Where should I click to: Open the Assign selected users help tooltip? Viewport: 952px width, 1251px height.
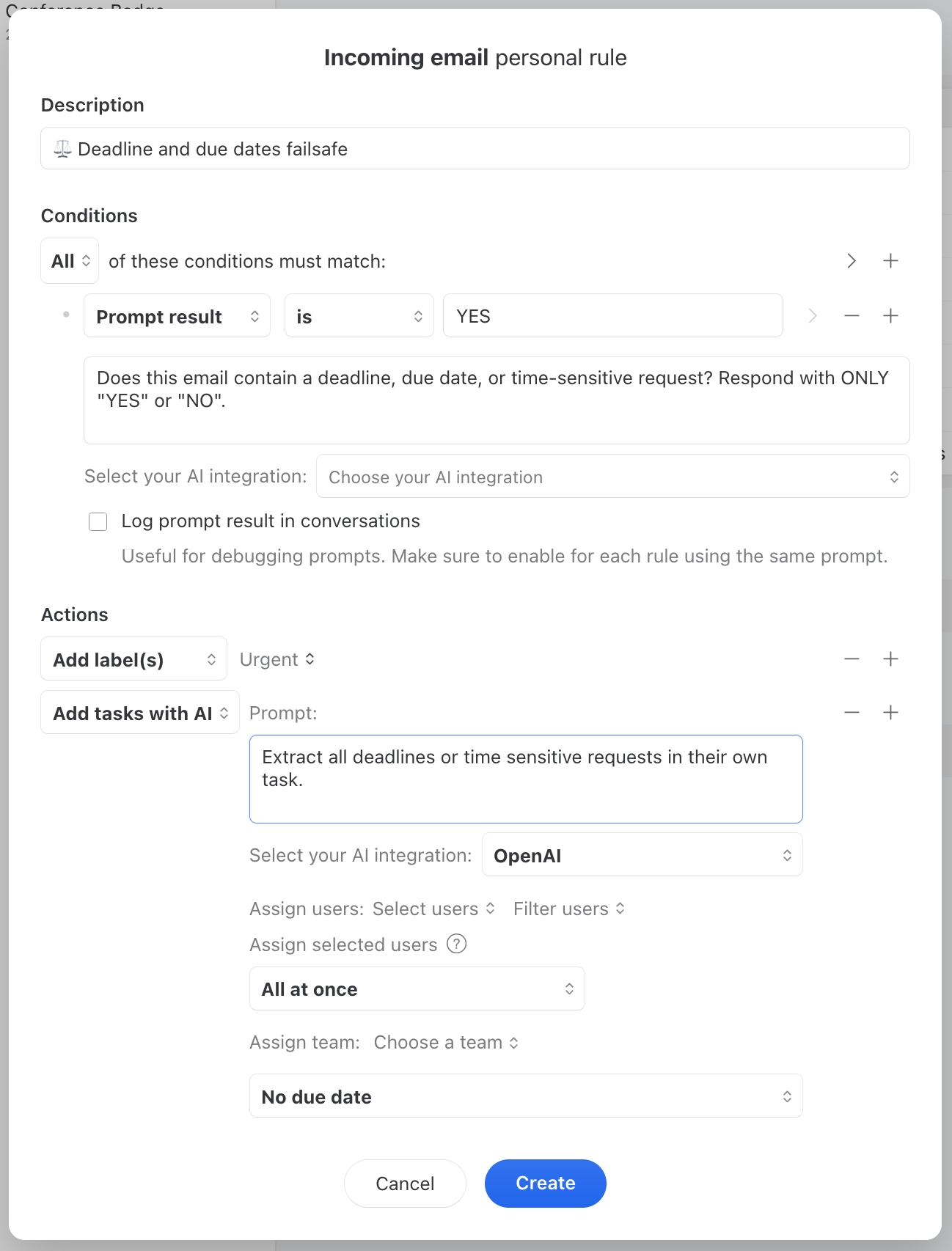point(456,944)
